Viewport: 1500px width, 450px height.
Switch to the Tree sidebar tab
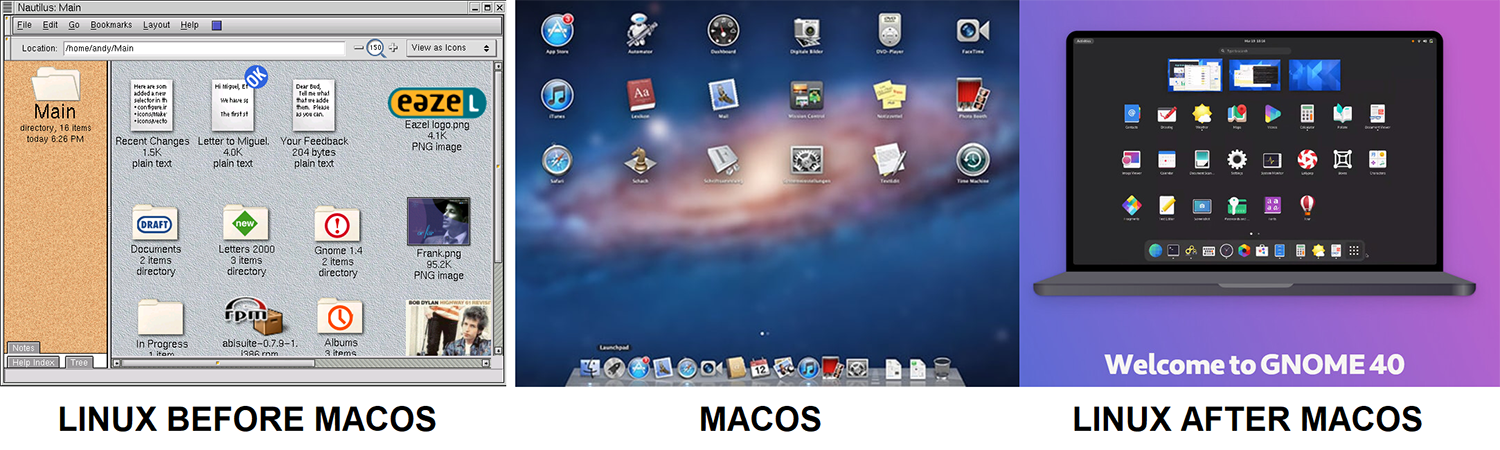tap(79, 362)
